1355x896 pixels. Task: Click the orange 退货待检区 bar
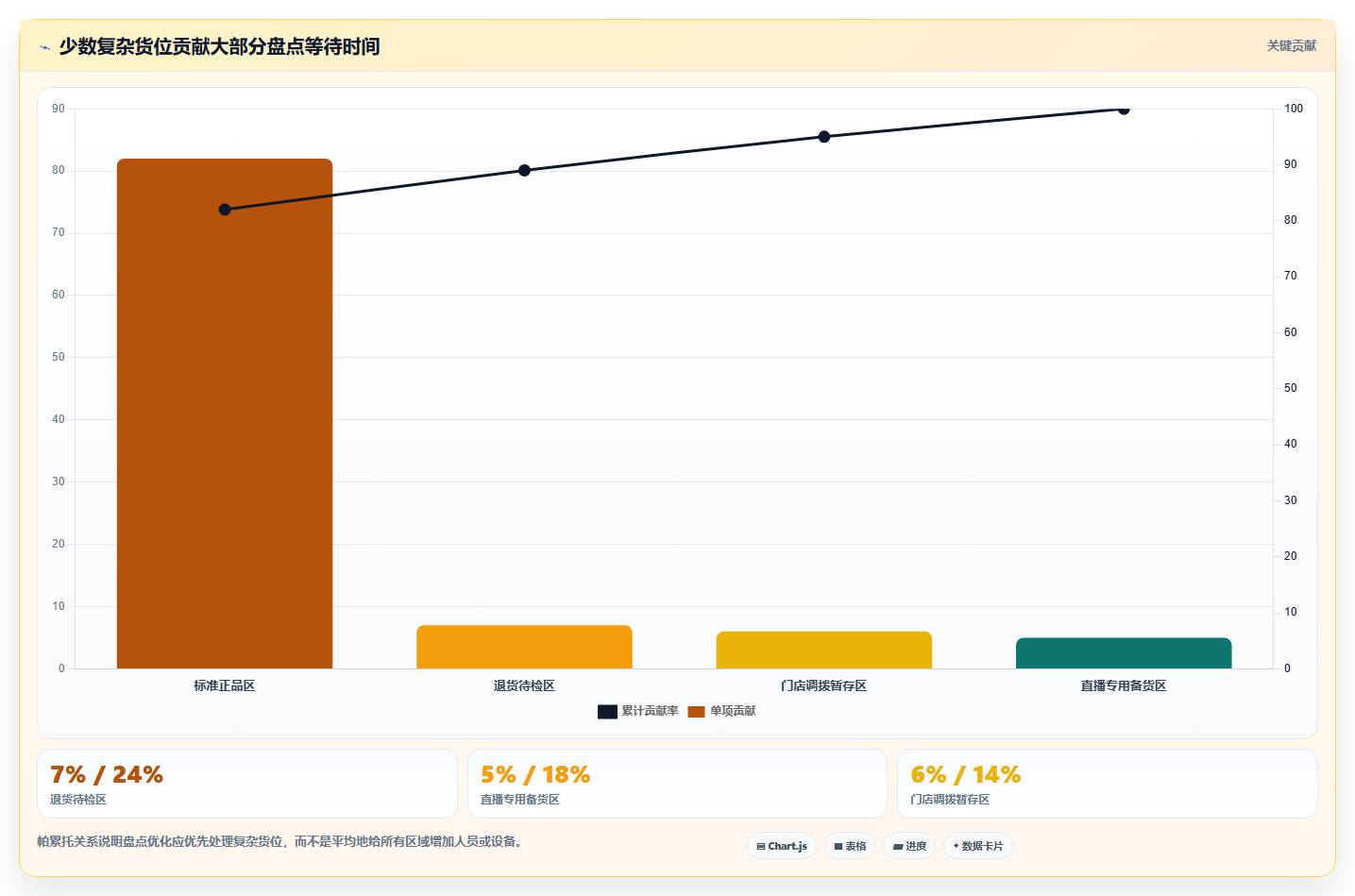pyautogui.click(x=524, y=647)
